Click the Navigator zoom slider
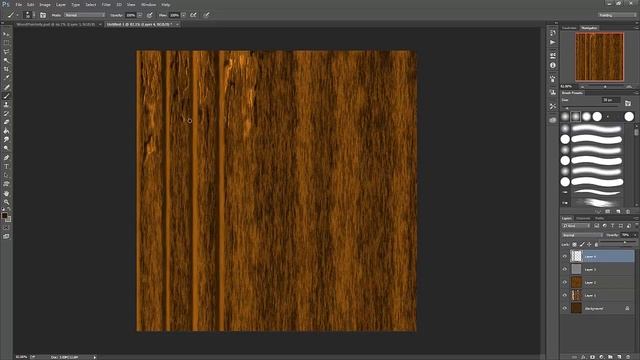The width and height of the screenshot is (640, 360). click(605, 87)
